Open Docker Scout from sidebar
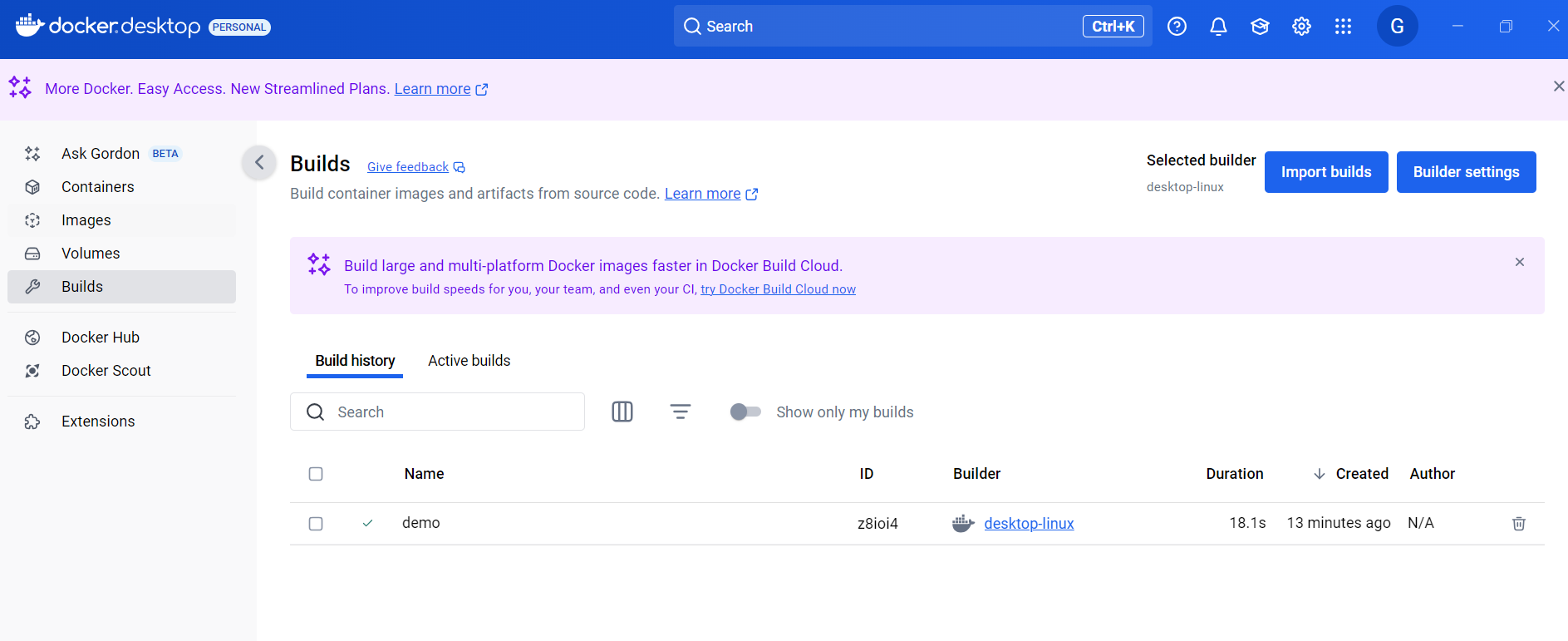The image size is (1568, 641). [x=121, y=371]
